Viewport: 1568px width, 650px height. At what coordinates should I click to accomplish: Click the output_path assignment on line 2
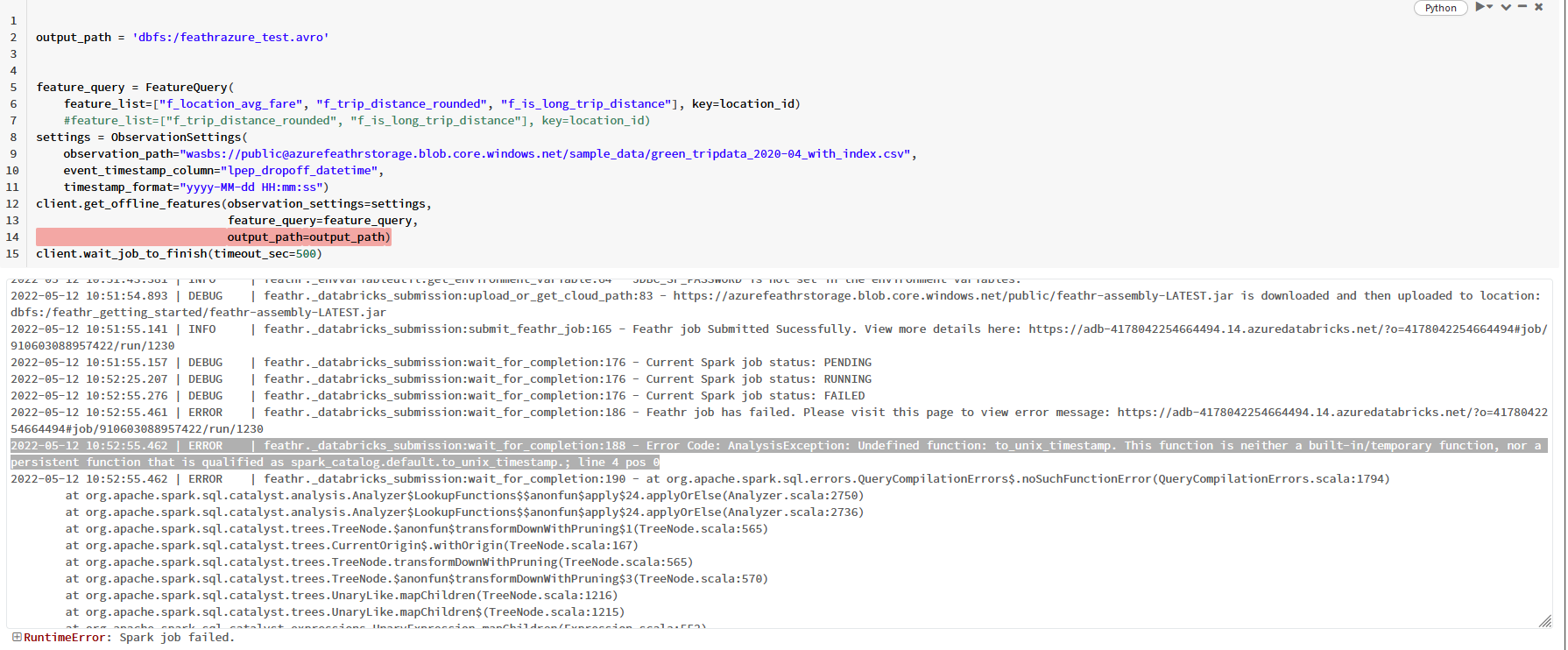tap(182, 38)
